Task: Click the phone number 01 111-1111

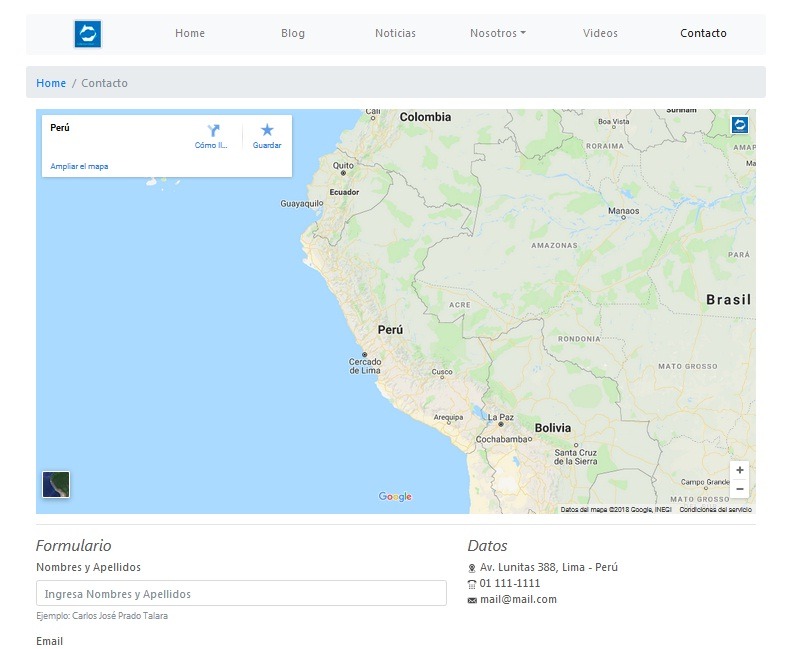Action: click(510, 583)
